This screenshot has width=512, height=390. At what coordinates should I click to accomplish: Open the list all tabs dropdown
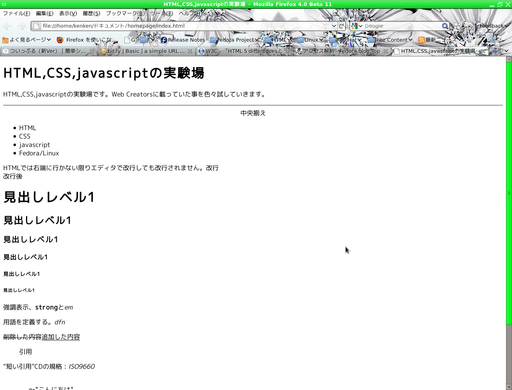tap(506, 51)
